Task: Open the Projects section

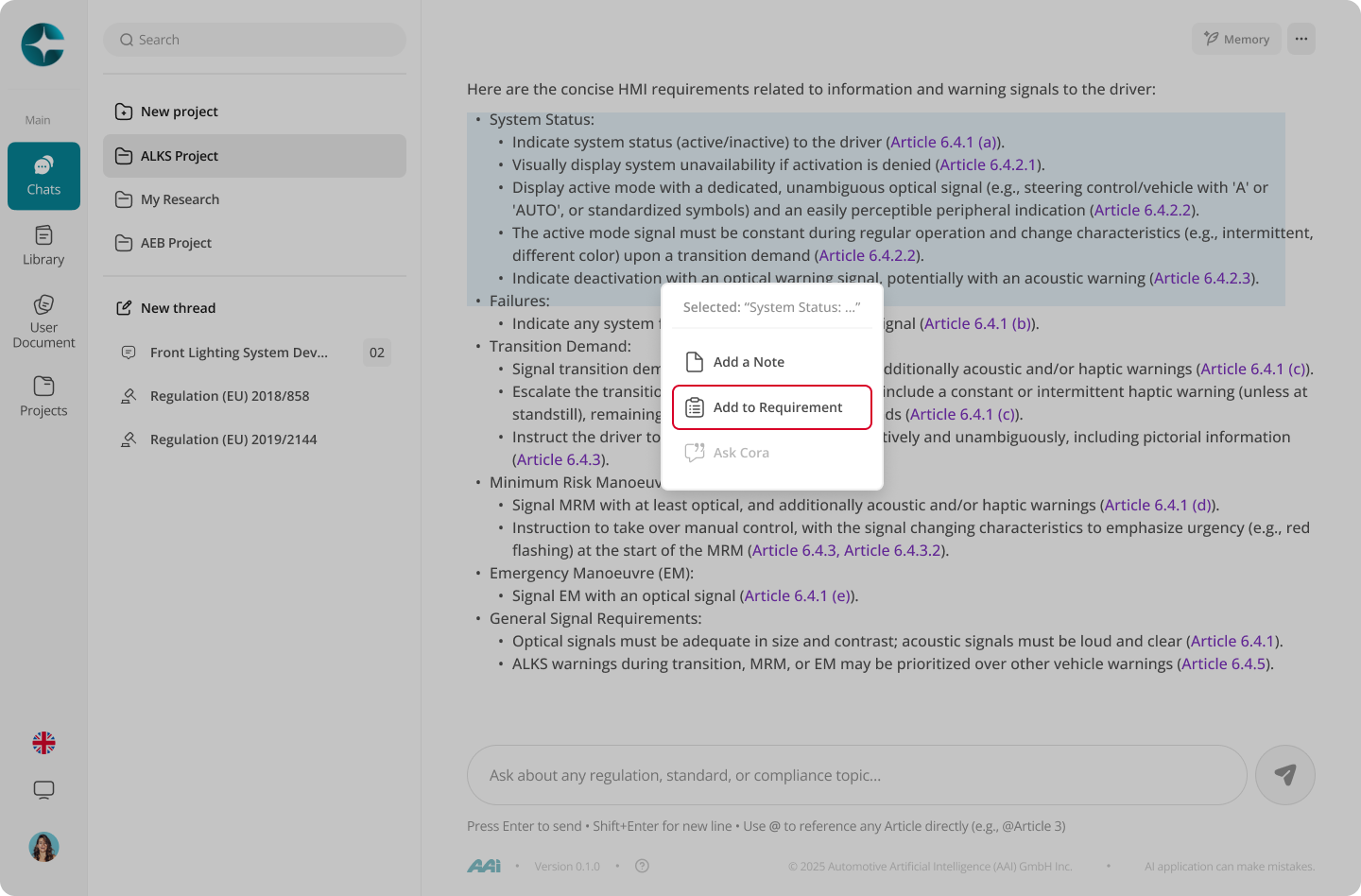Action: pos(43,396)
